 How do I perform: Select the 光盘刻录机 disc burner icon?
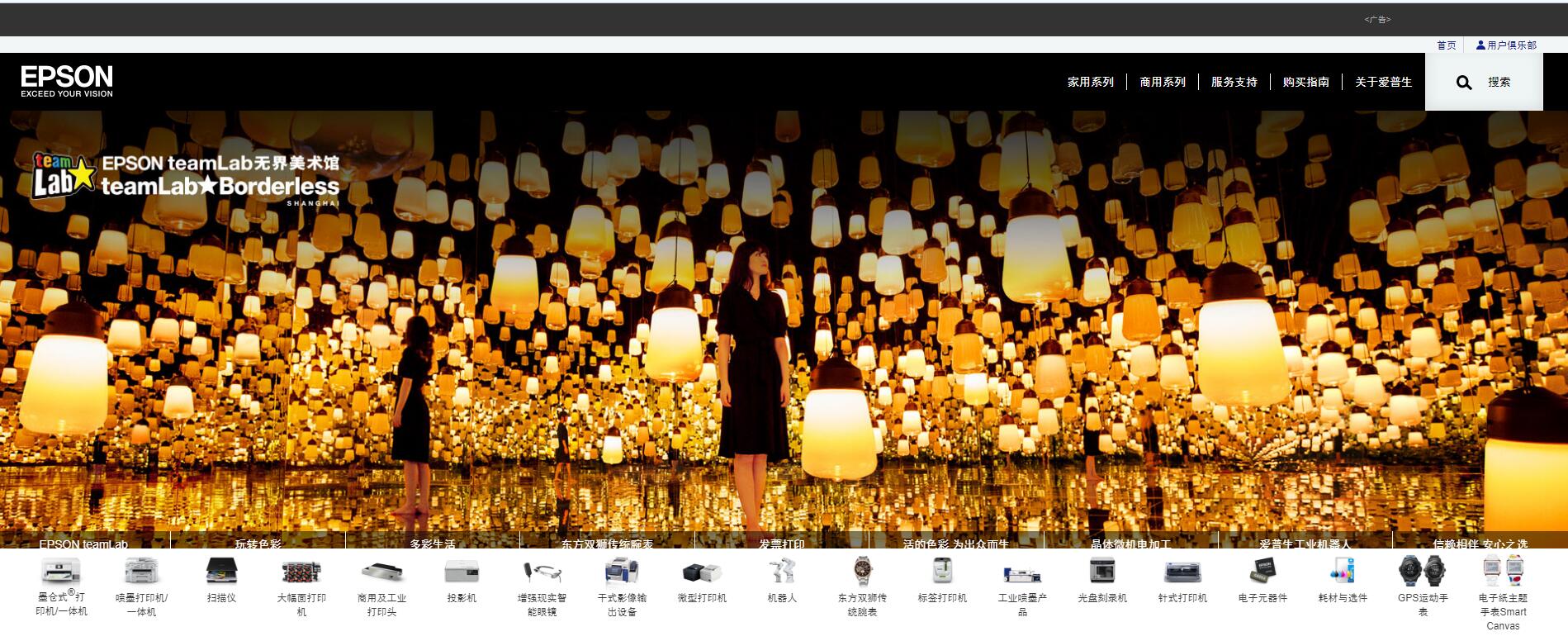[1102, 571]
